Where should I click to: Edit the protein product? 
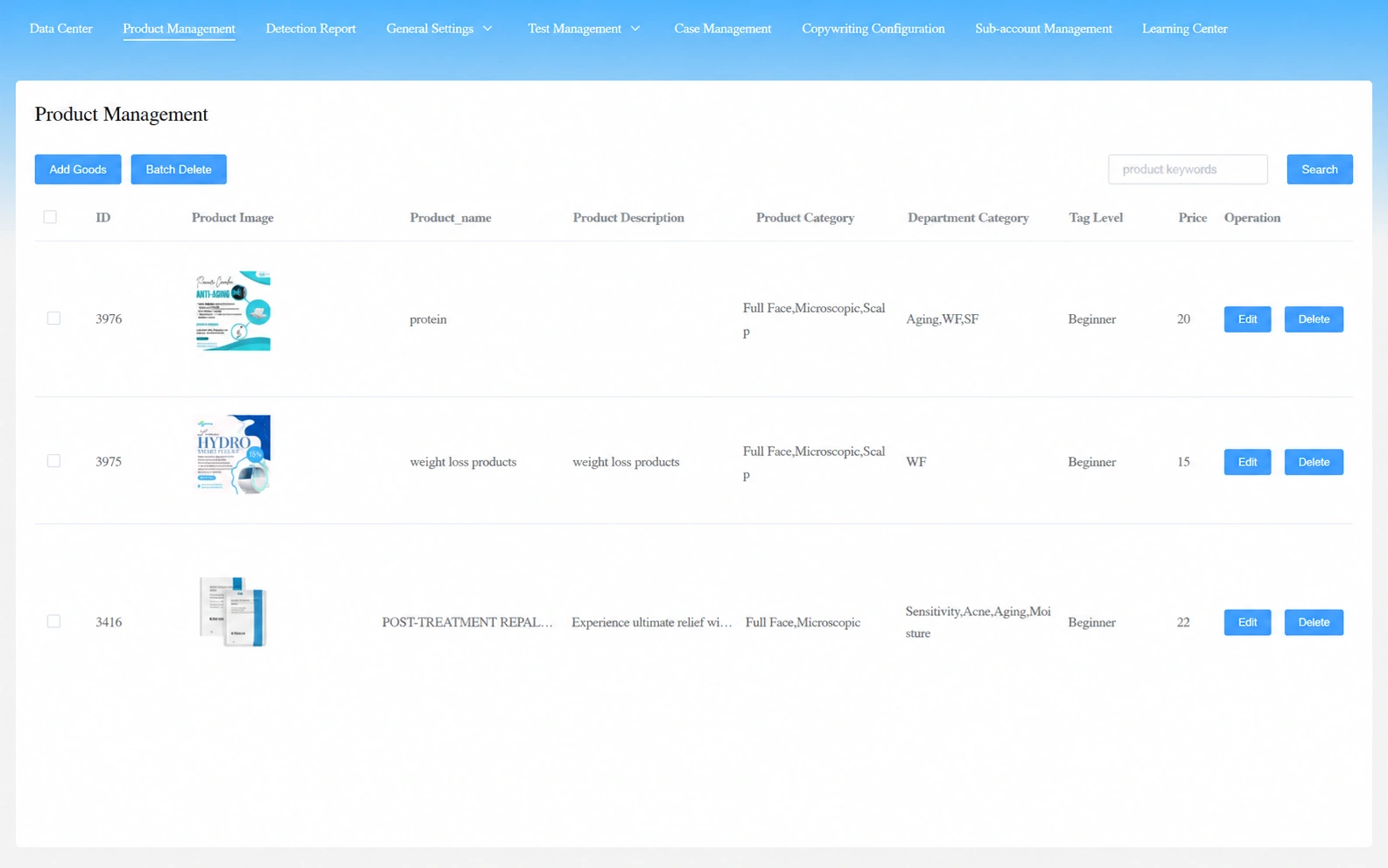[x=1247, y=319]
